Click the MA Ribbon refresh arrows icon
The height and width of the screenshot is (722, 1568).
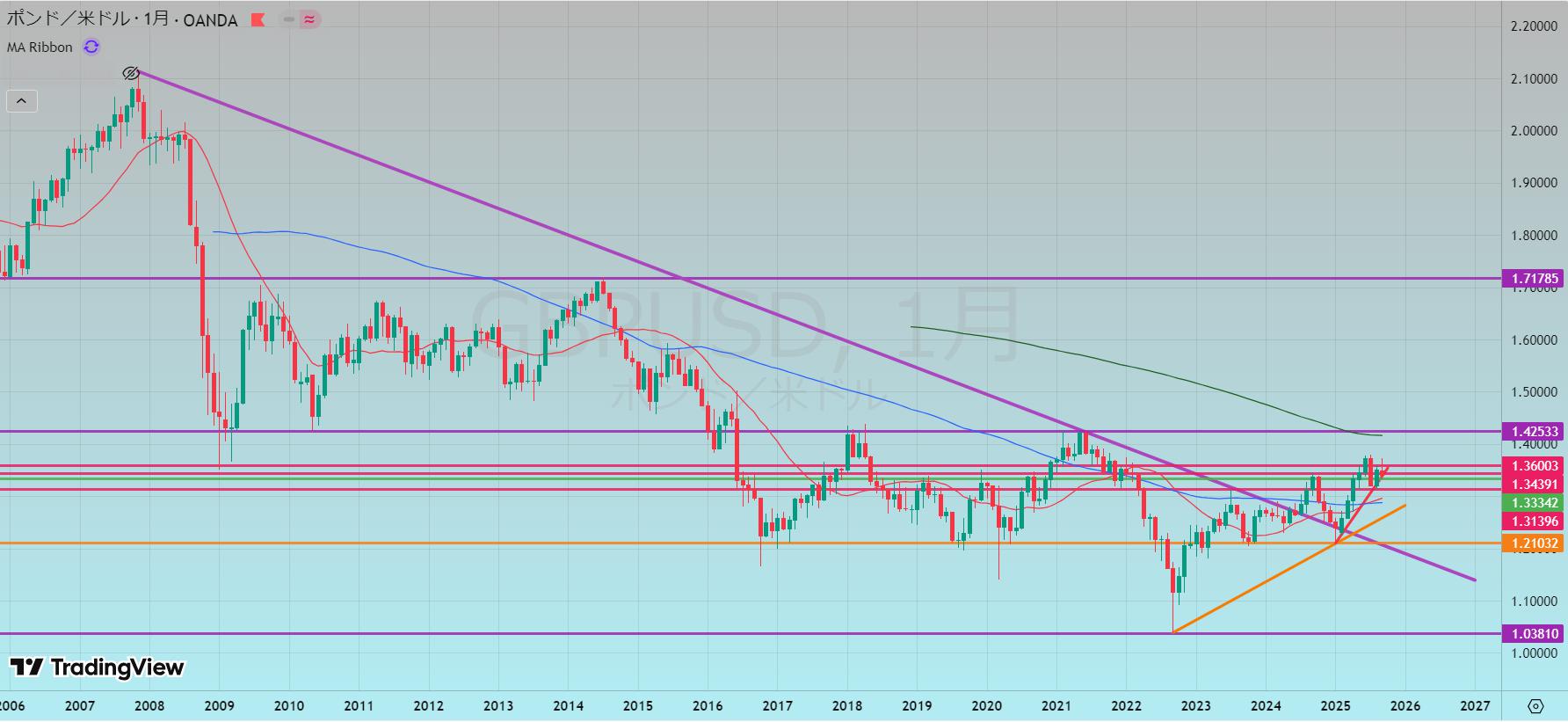[91, 47]
